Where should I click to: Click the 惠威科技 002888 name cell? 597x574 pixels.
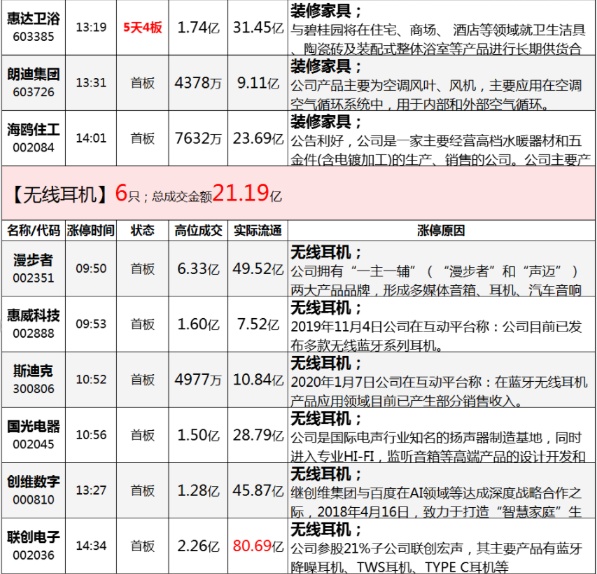pyautogui.click(x=34, y=324)
